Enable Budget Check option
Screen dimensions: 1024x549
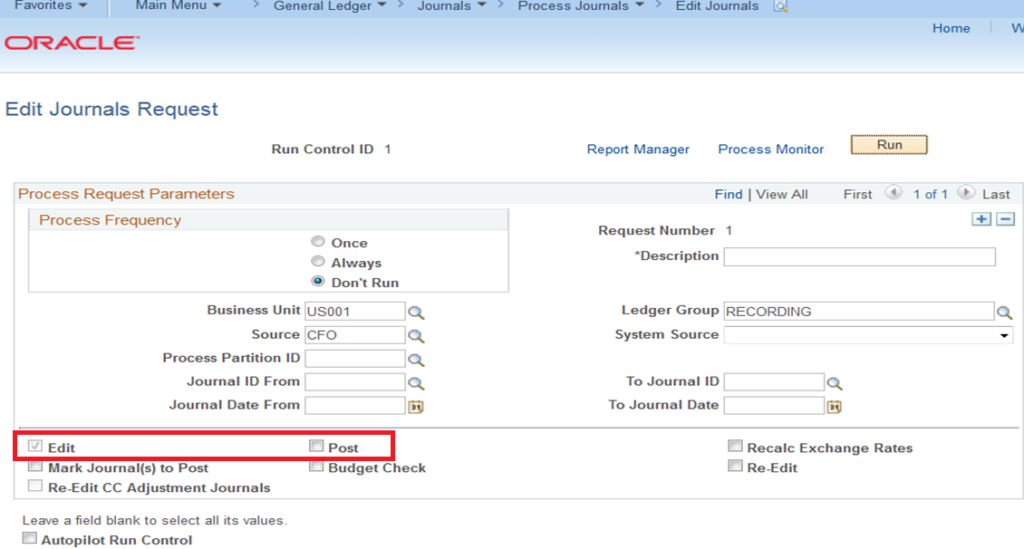317,466
